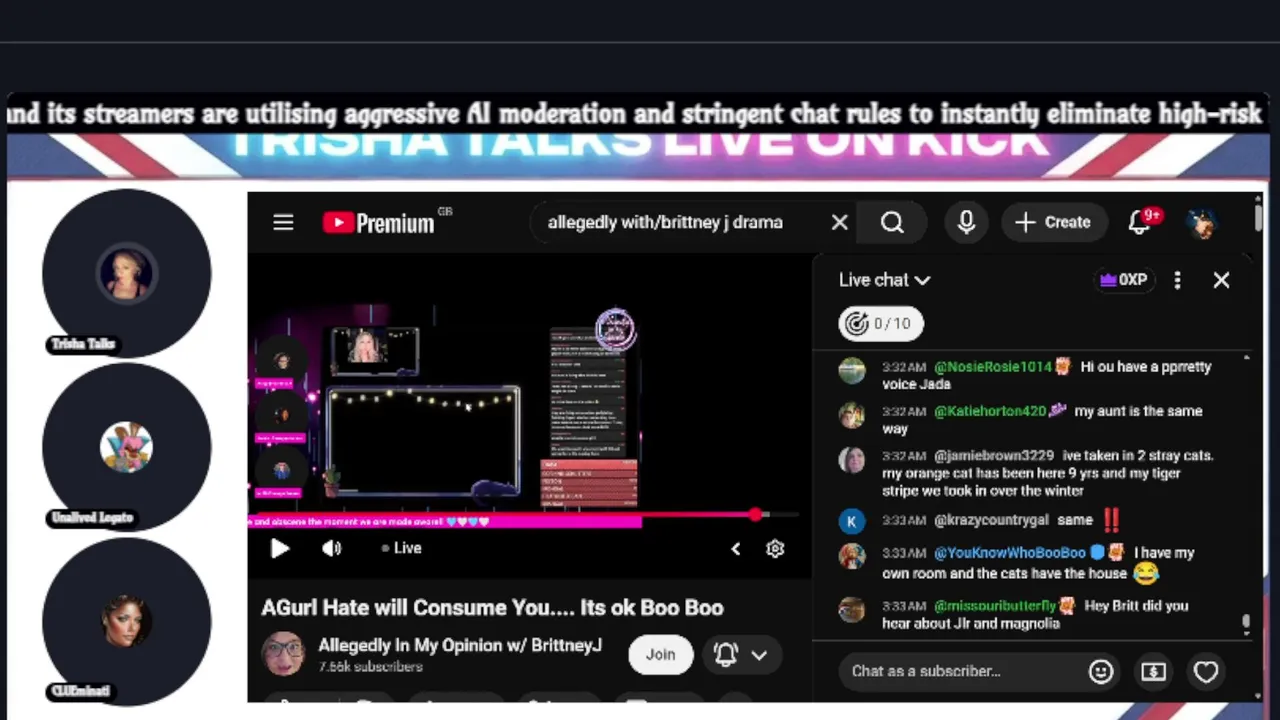Open Allegedly In My Opinion w/ BrittneyJ channel

pyautogui.click(x=460, y=645)
